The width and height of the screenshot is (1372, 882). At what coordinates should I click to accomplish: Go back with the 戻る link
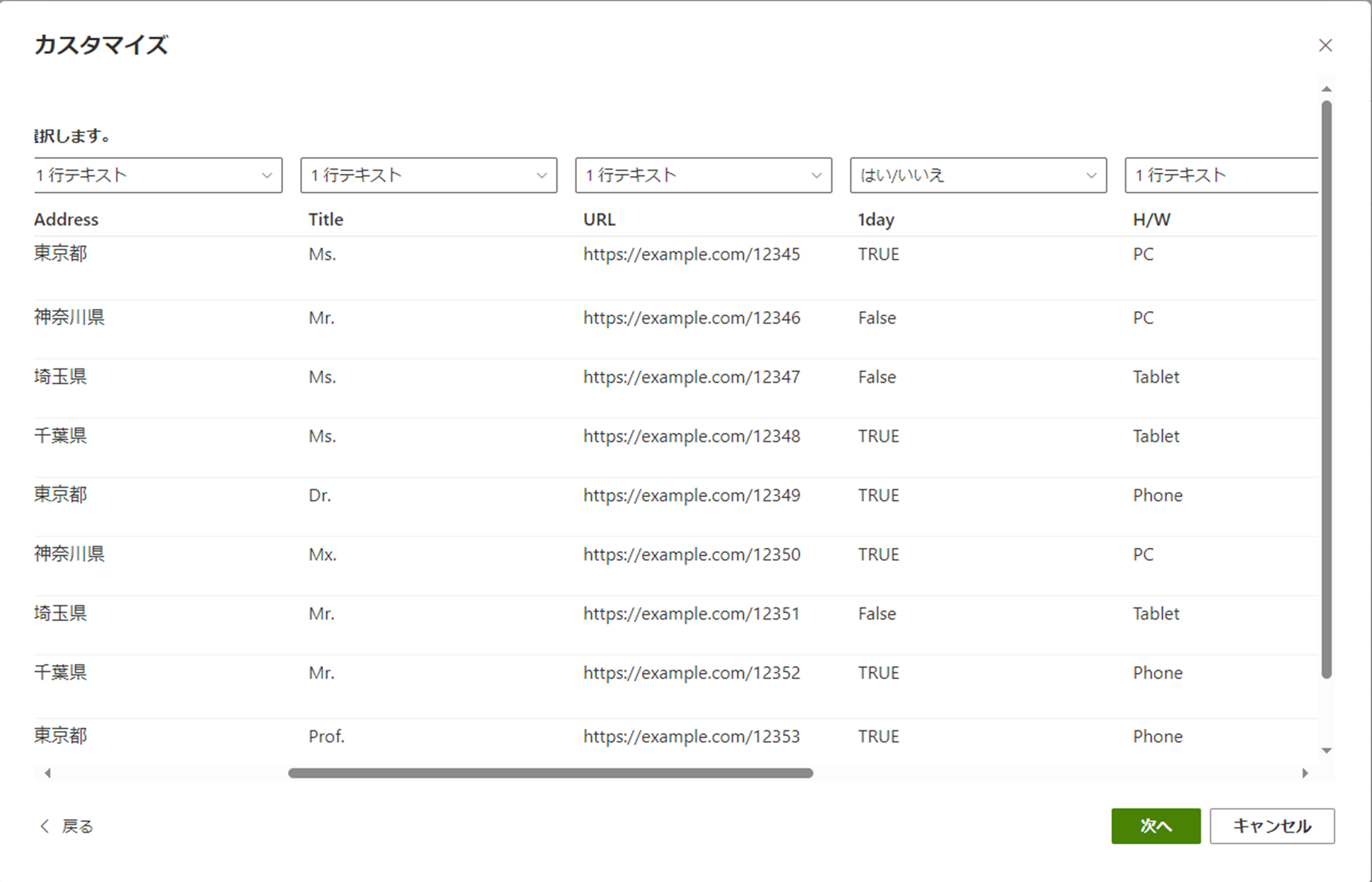(x=66, y=826)
